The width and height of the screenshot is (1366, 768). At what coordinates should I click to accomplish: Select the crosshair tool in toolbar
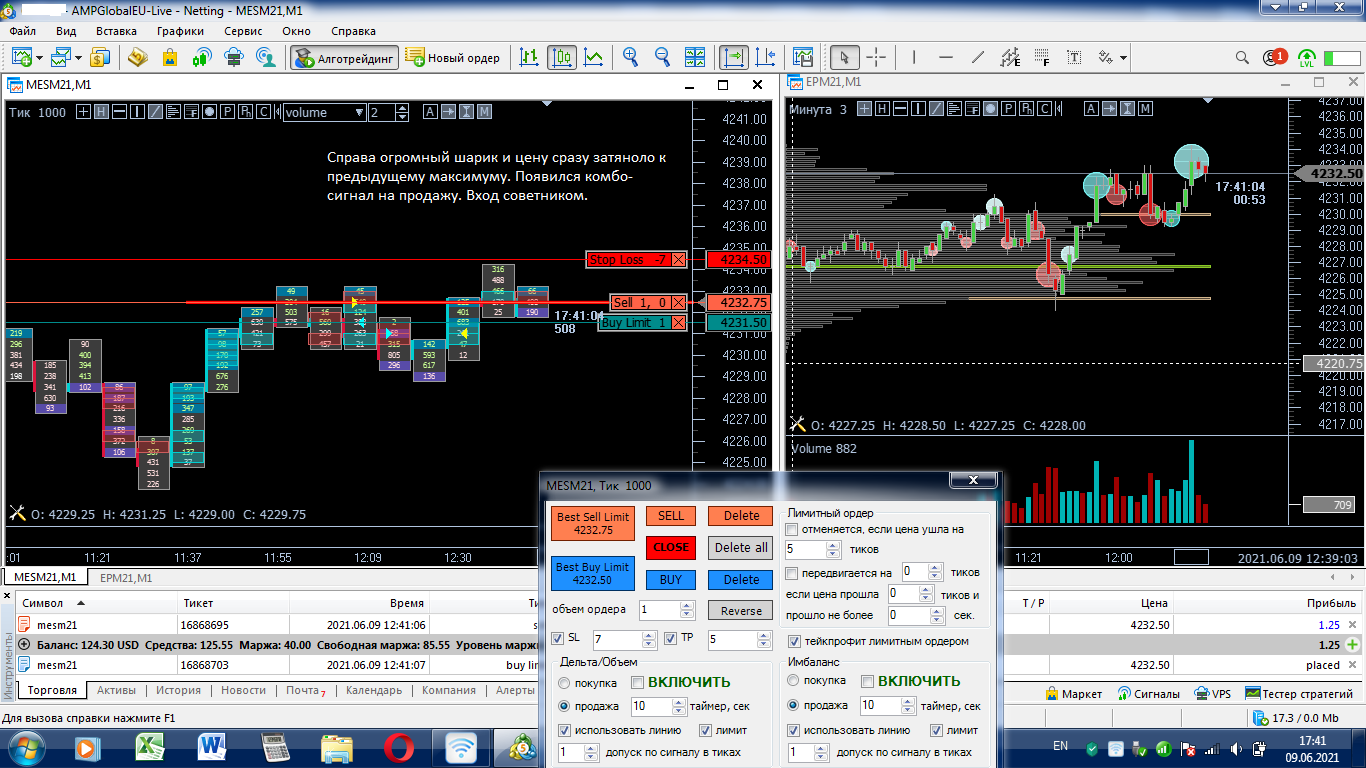click(x=876, y=58)
